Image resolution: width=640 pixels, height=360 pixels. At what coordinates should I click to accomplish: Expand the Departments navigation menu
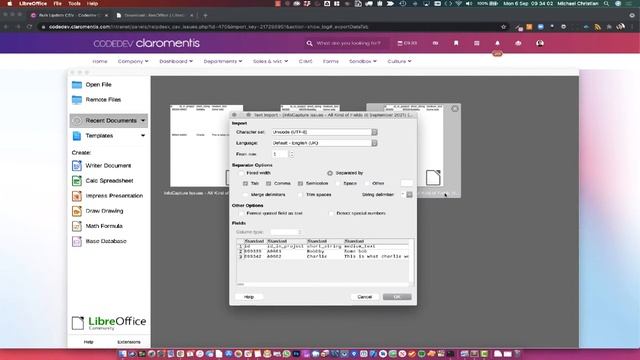pos(223,61)
